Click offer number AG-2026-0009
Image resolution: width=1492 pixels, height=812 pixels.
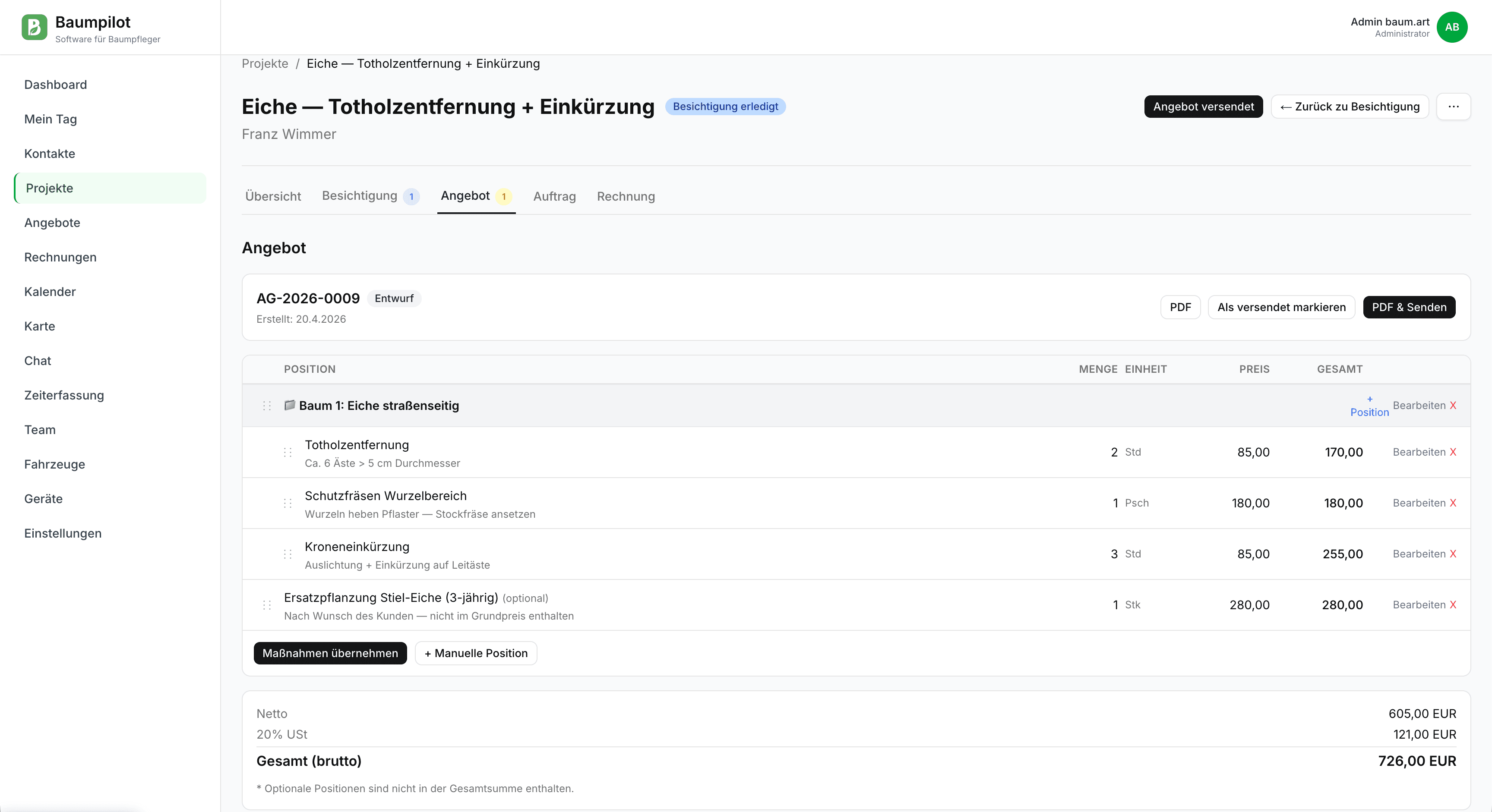tap(308, 299)
